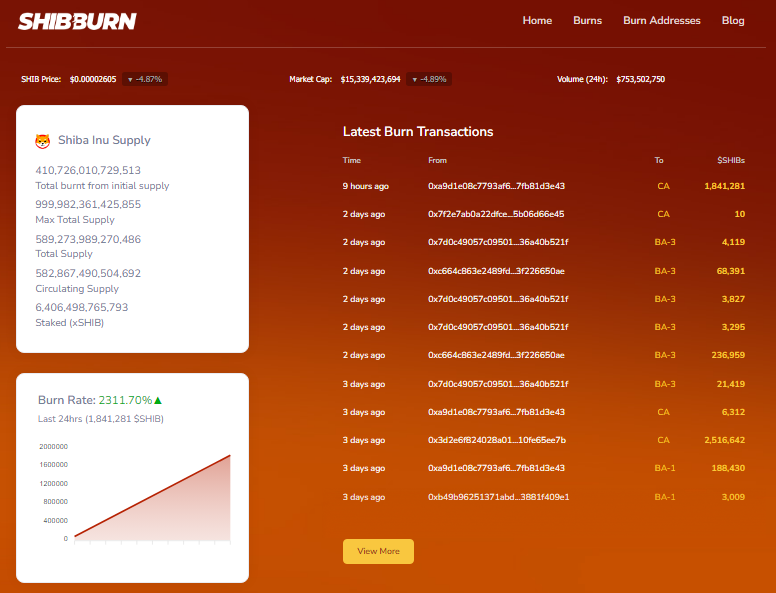The image size is (776, 593).
Task: Click the CA link for the 10 SHIB burn
Action: (663, 214)
